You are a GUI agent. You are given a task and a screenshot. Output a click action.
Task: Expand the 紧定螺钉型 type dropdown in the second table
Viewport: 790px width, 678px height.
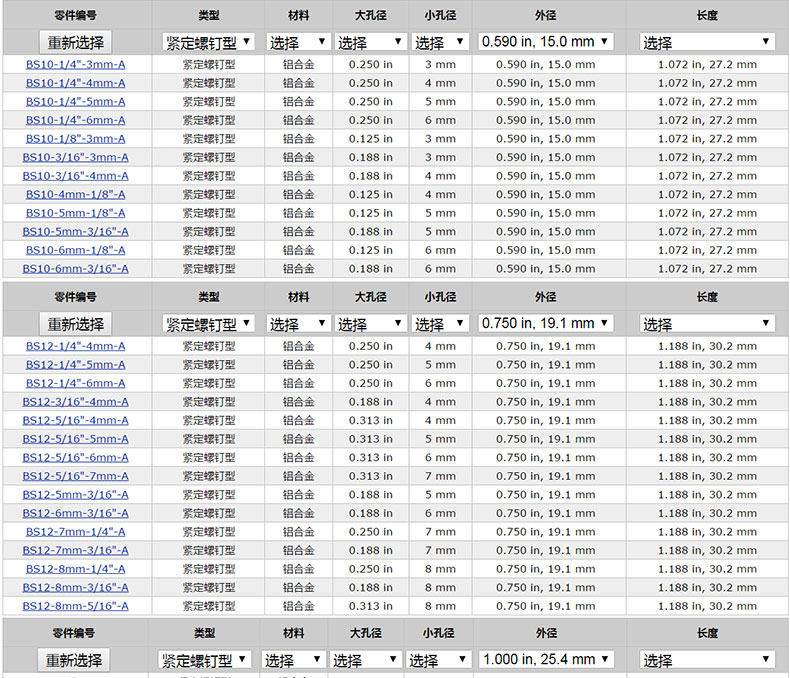click(x=208, y=324)
